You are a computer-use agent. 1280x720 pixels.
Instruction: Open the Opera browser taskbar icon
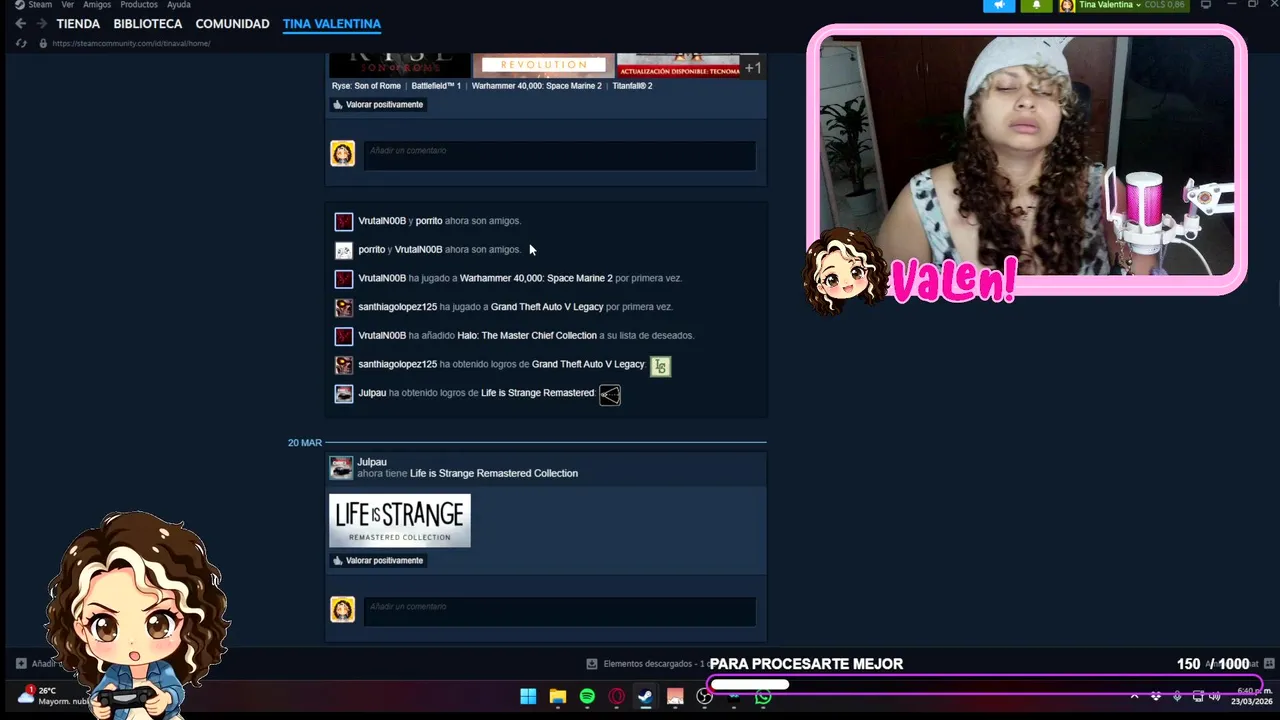617,696
